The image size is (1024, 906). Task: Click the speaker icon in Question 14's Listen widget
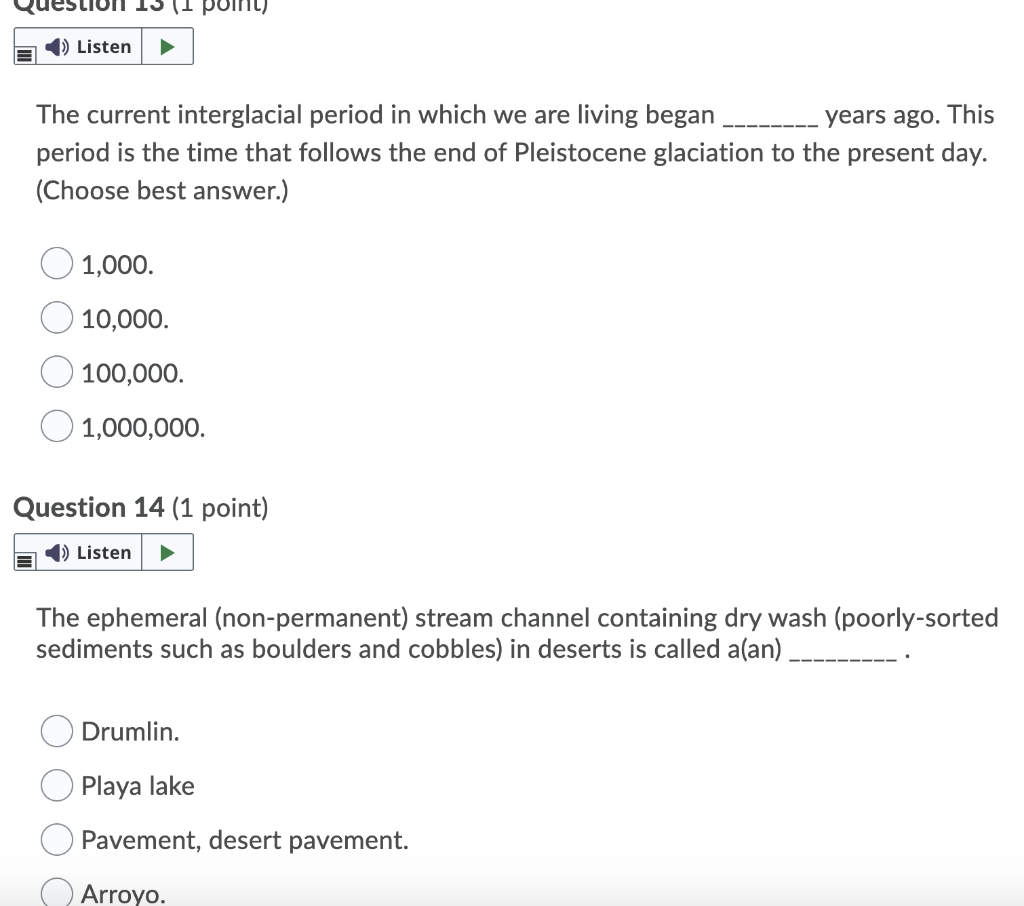click(x=57, y=552)
